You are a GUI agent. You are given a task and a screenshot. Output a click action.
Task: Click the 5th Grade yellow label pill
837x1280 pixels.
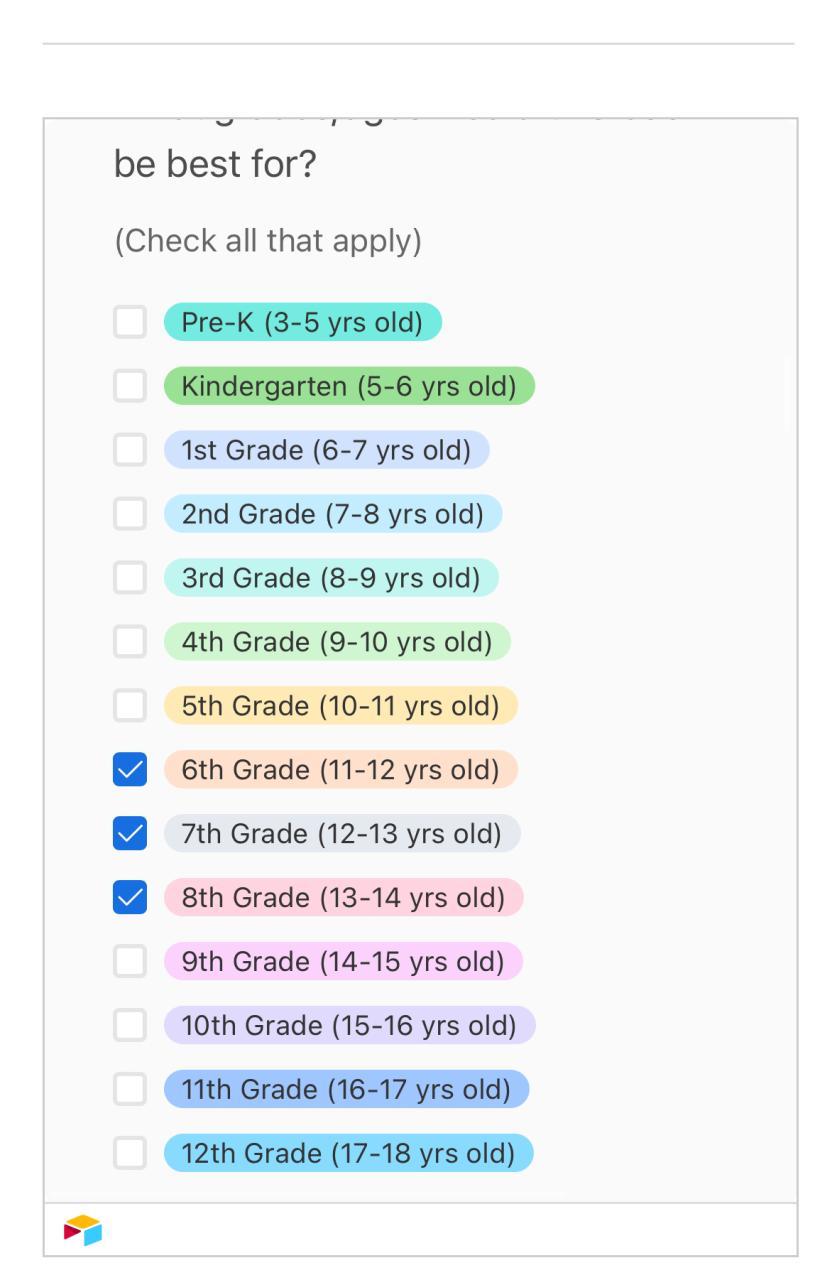(341, 706)
